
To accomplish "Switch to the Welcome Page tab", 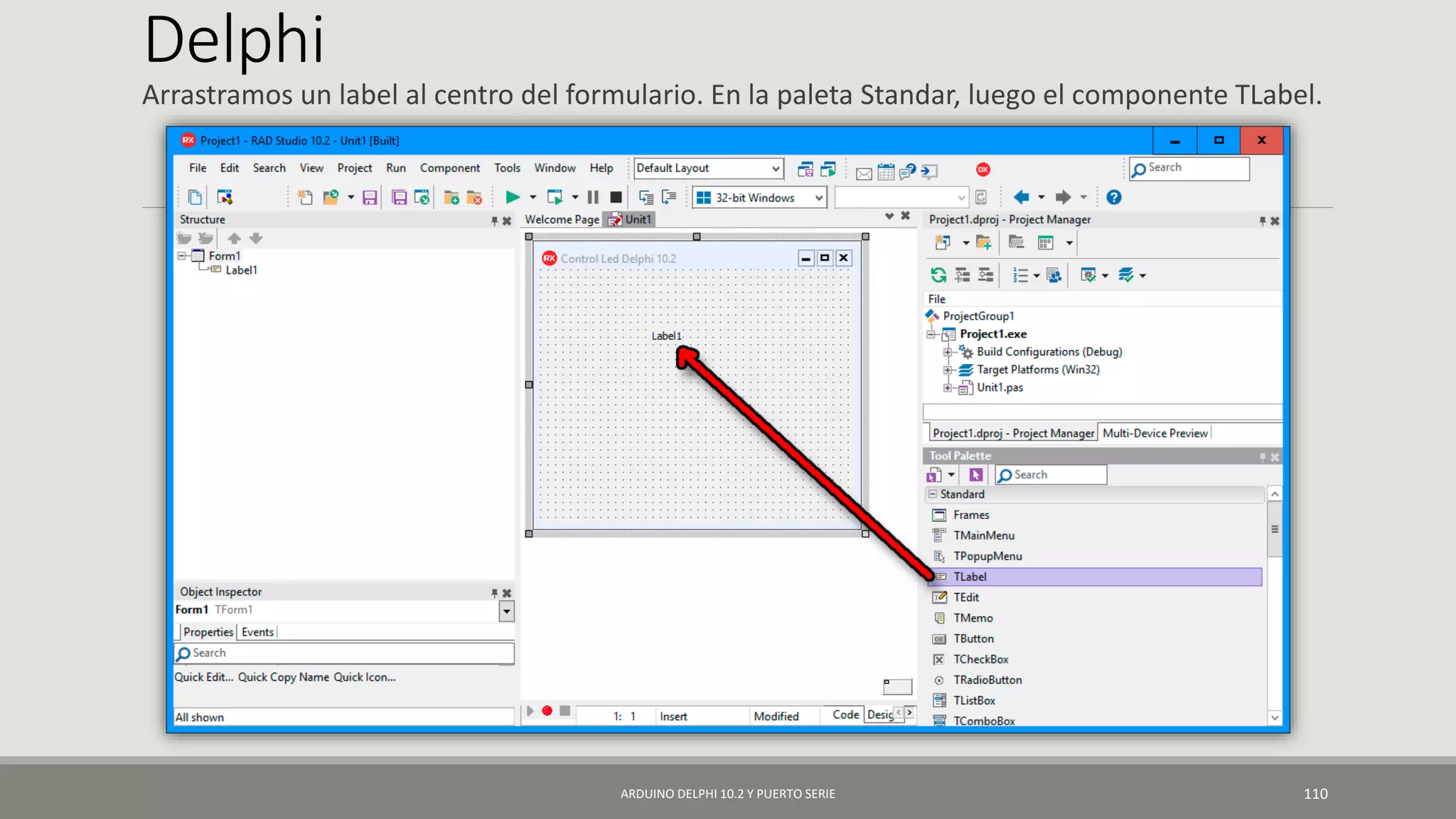I will [562, 220].
